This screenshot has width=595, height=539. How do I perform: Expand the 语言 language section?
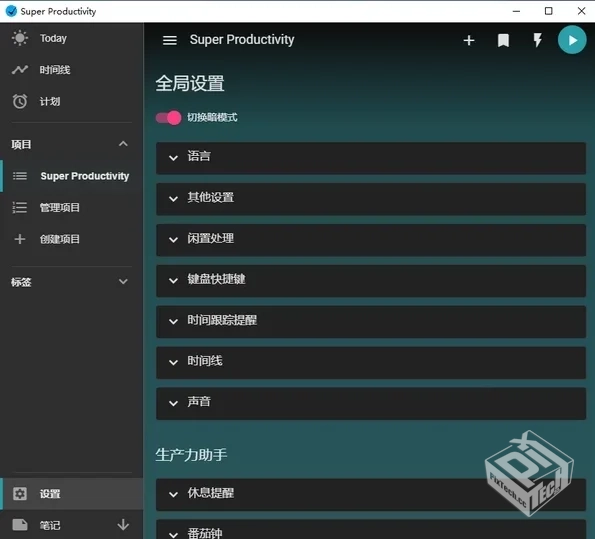pos(371,158)
